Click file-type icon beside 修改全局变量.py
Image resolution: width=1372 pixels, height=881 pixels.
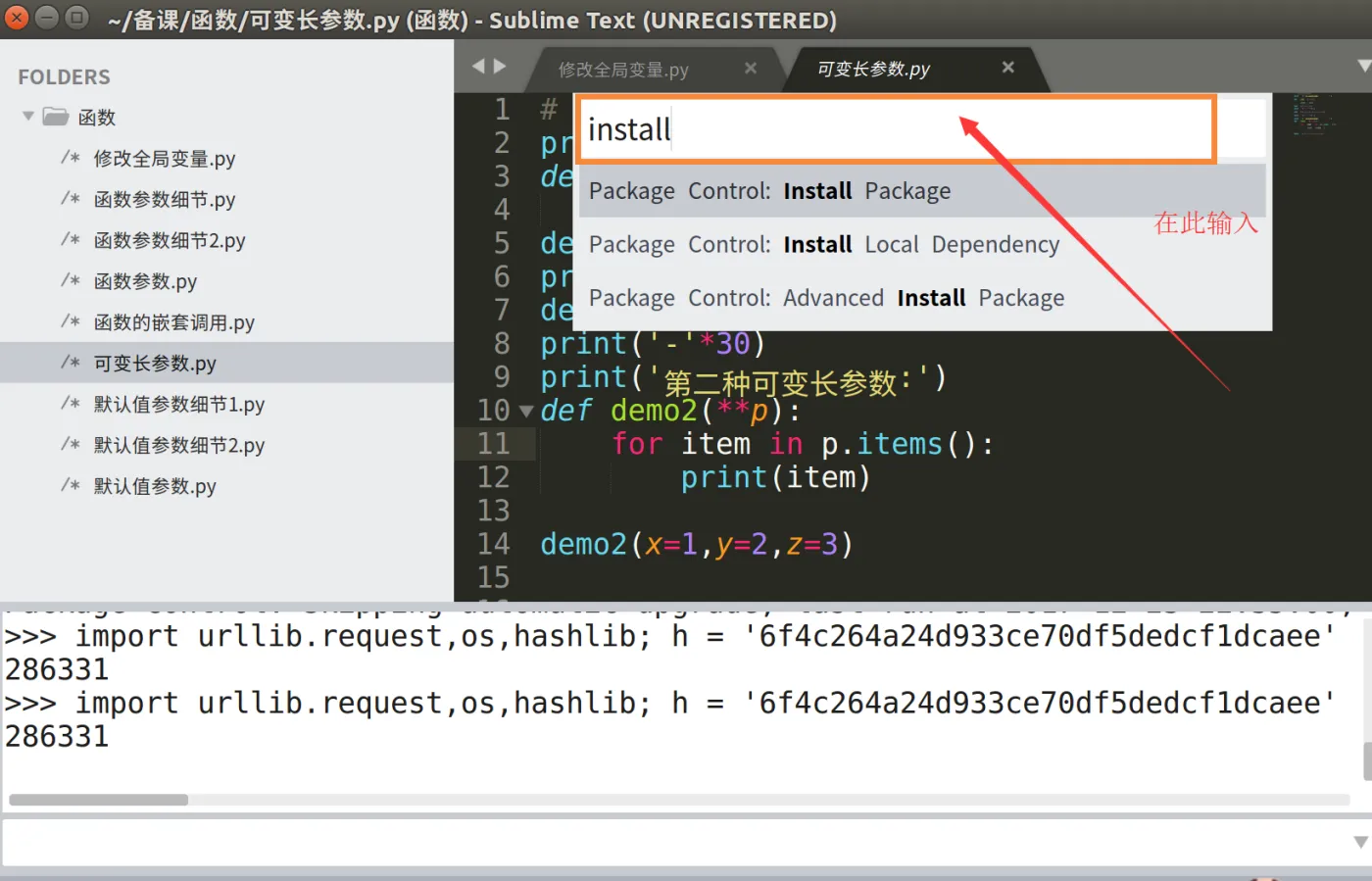(71, 158)
